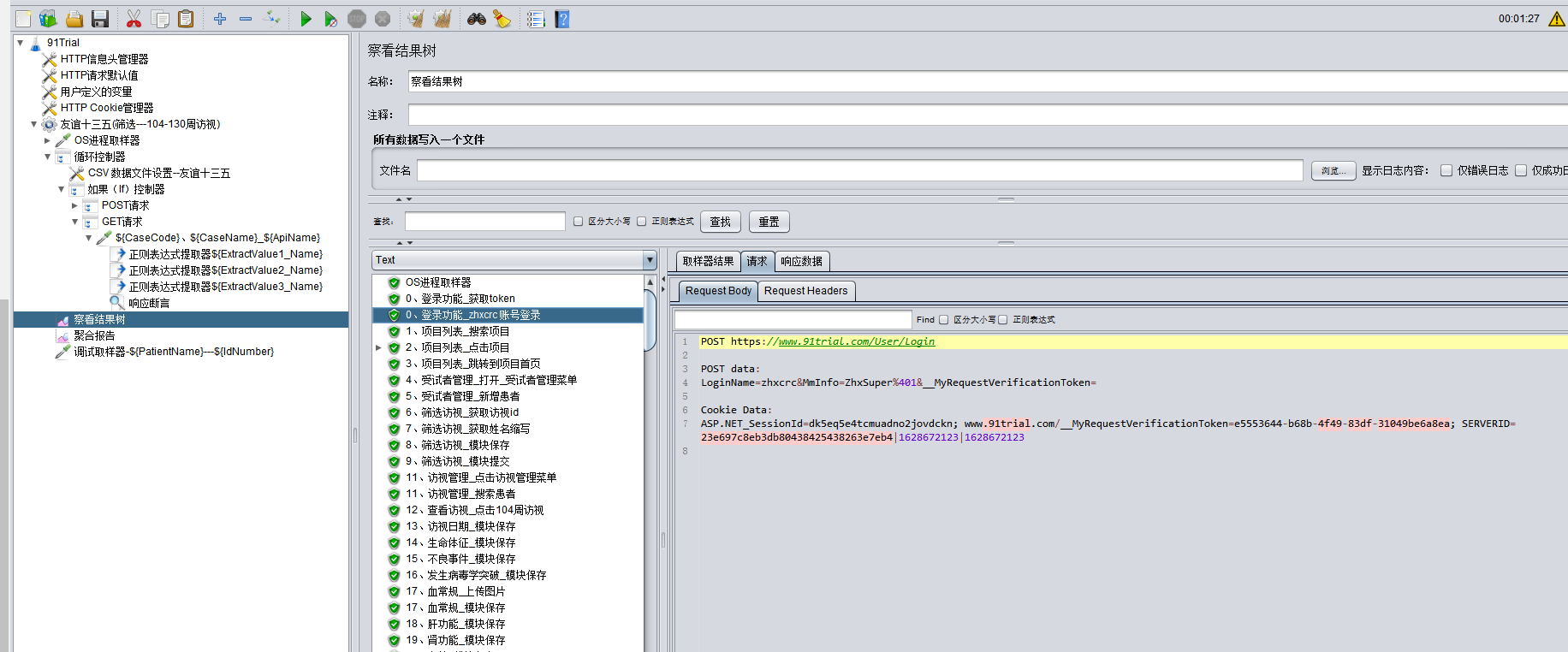Select result 5、受试者管理_新增患者
This screenshot has height=652, width=1568.
pos(463,396)
